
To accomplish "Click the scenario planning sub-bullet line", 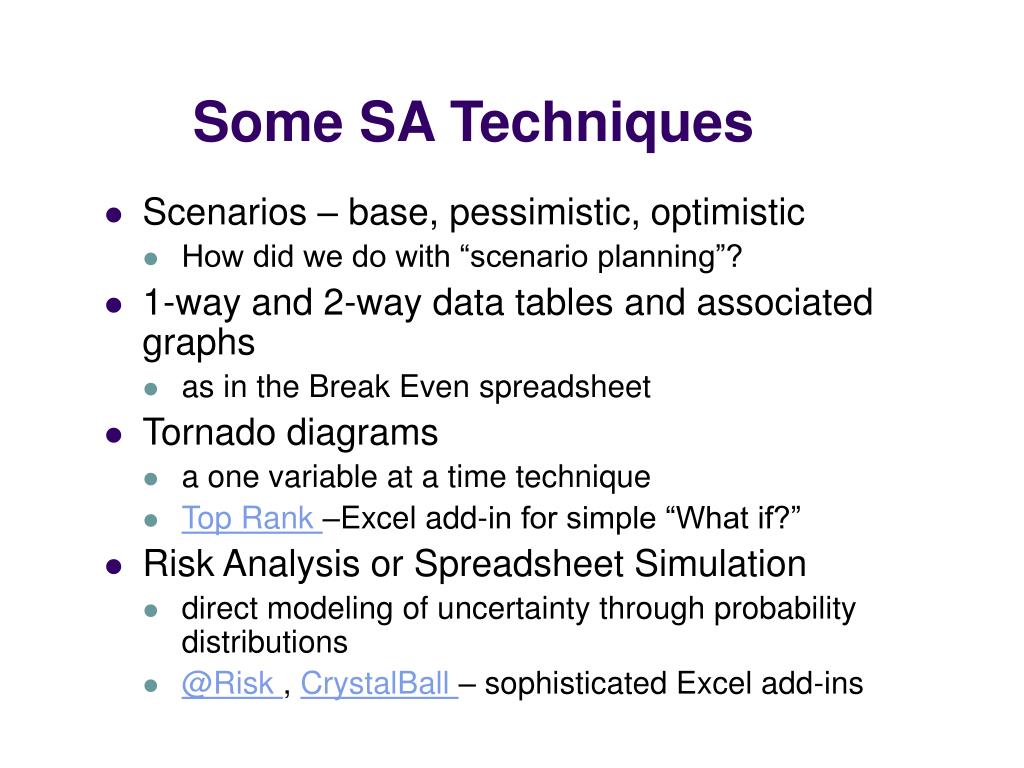I will tap(462, 257).
